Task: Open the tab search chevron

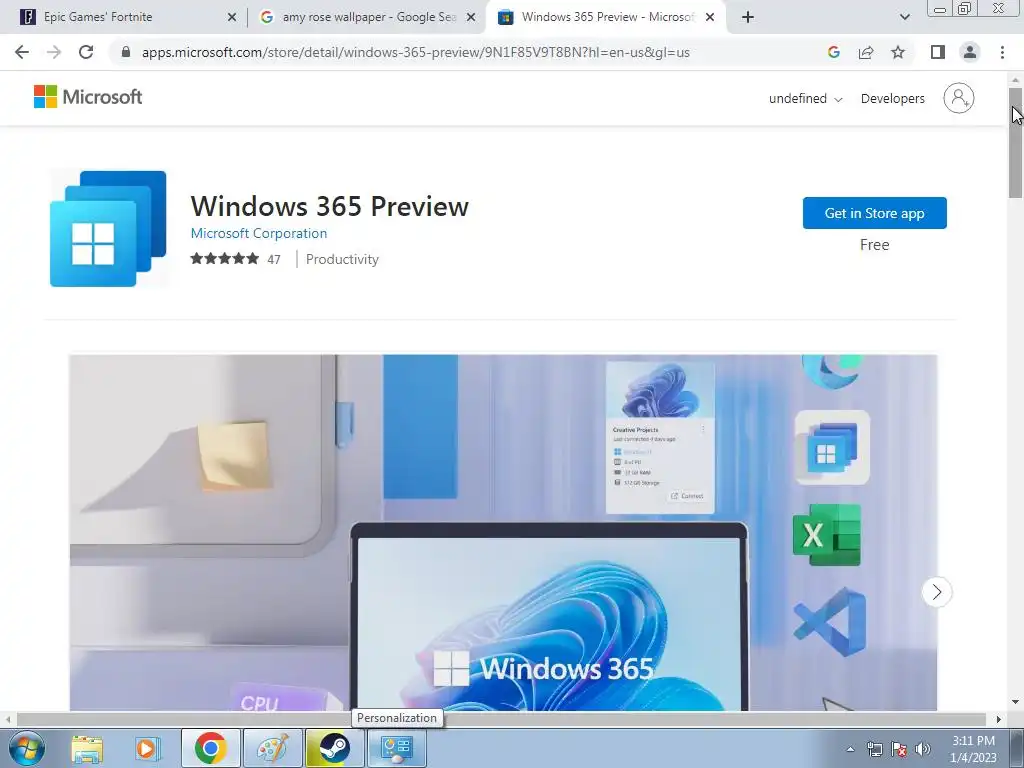Action: tap(904, 17)
